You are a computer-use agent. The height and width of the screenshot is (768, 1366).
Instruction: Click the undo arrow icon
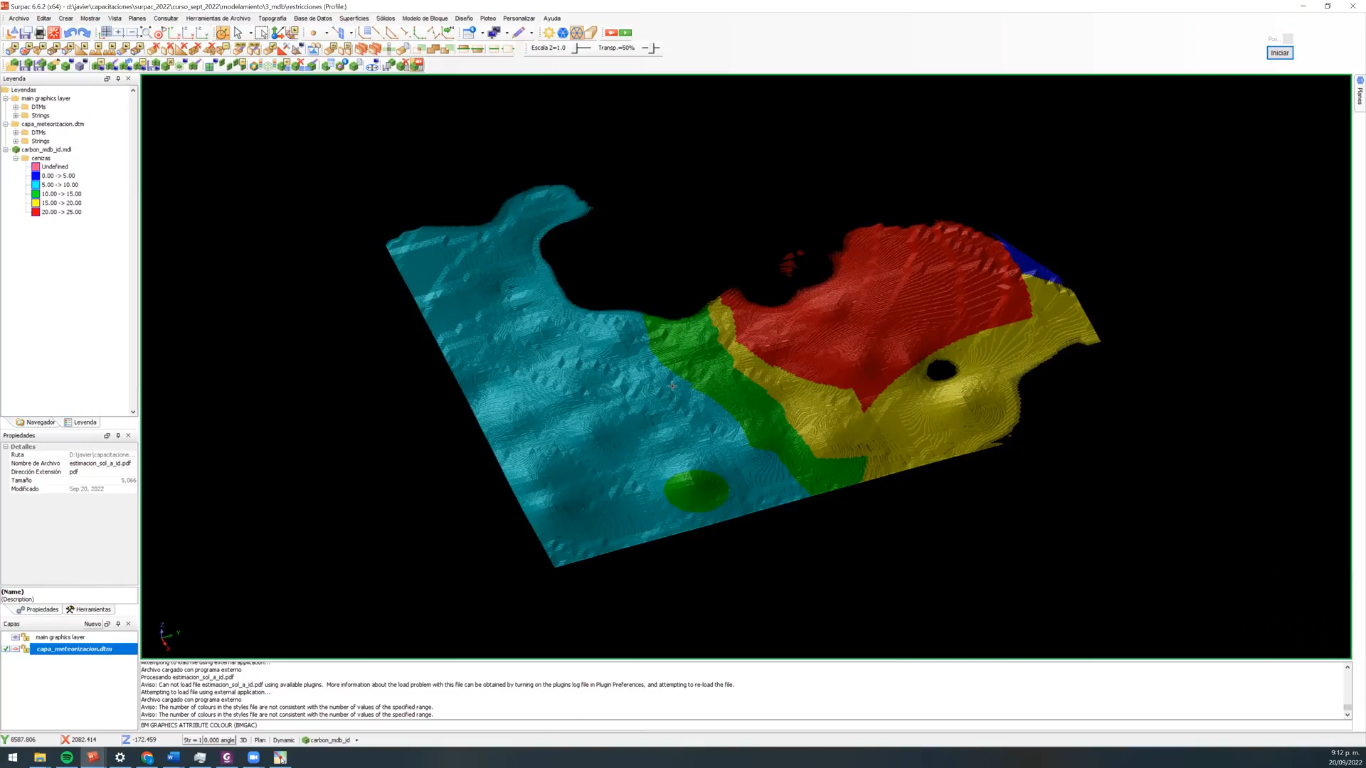pyautogui.click(x=70, y=33)
